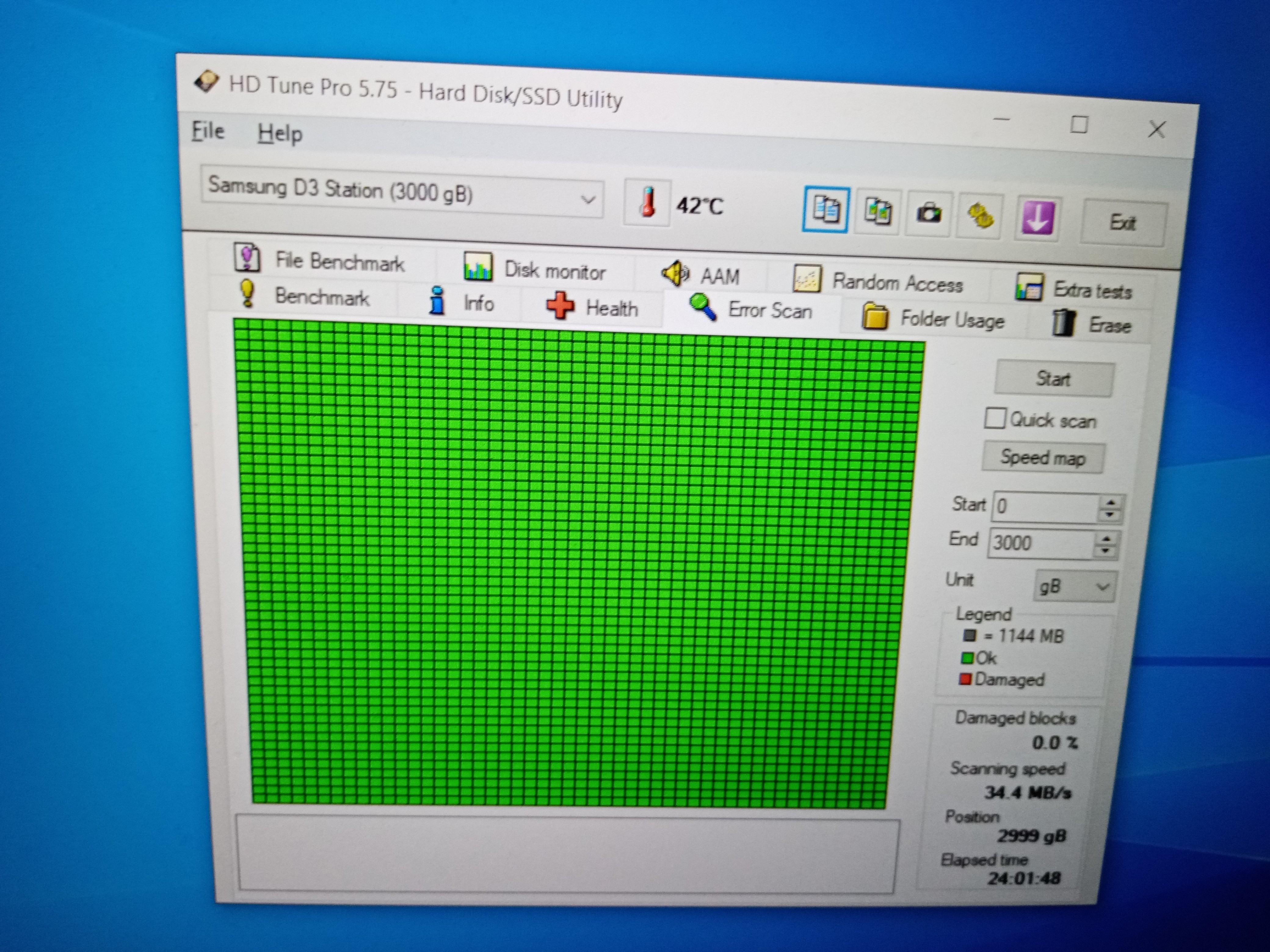Click the 0.0 % damaged blocks value
Screen dimensions: 1270x952
(x=1055, y=743)
